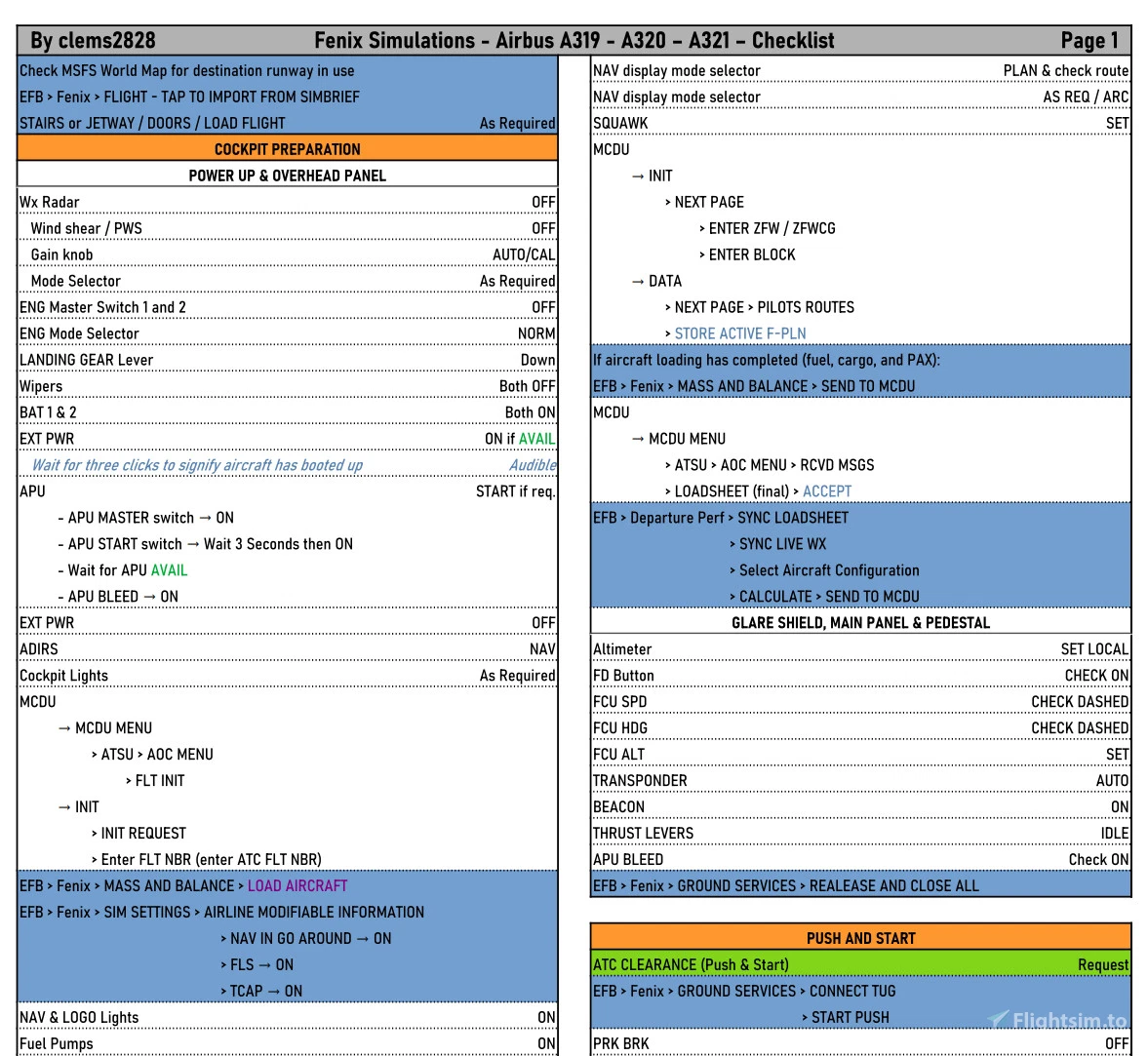Click GLARE SHIELD, MAIN PANEL & PEDESTAL heading
This screenshot has height=1056, width=1148.
pyautogui.click(x=860, y=623)
